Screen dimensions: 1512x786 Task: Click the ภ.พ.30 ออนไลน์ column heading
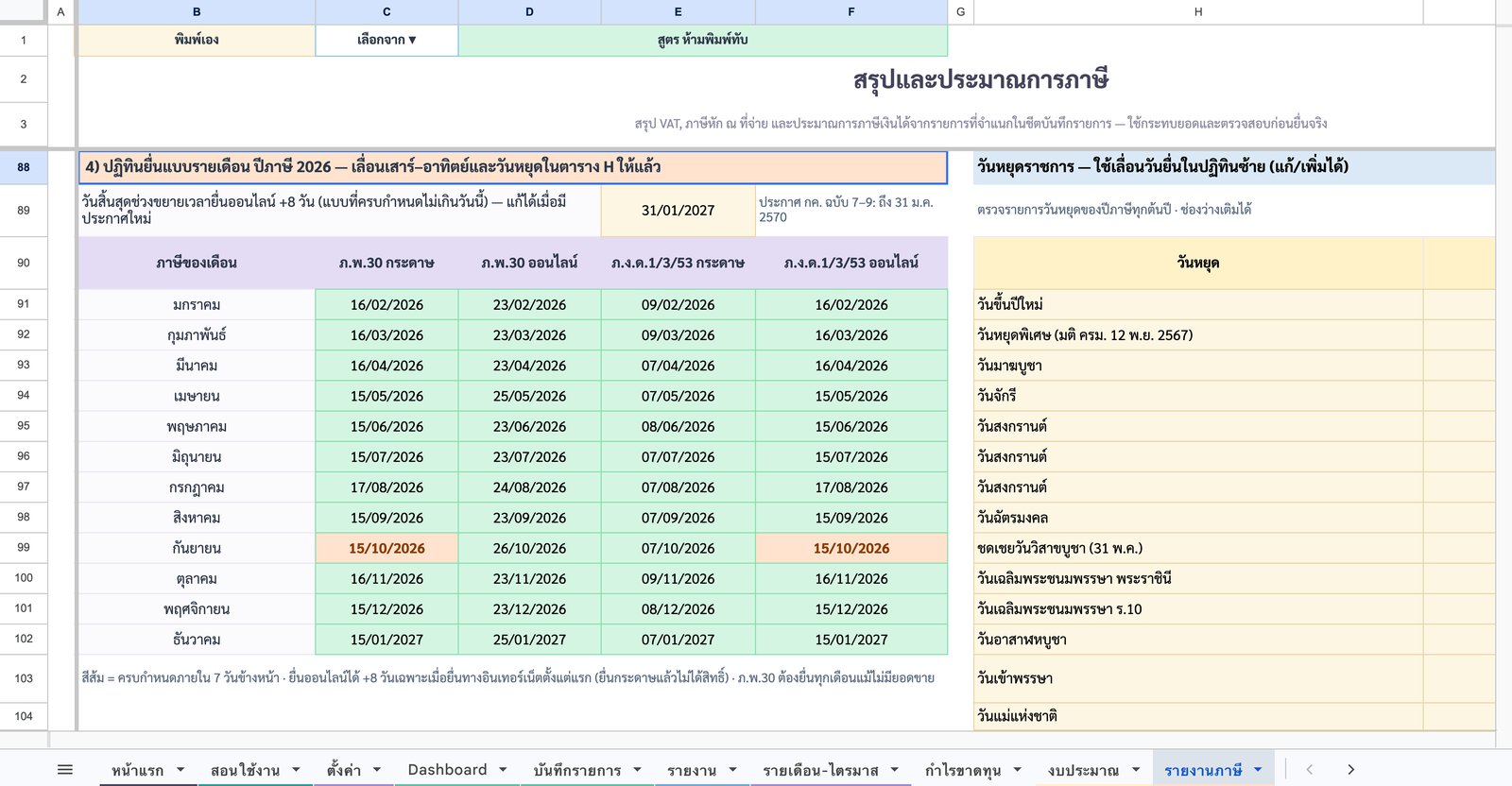coord(529,263)
